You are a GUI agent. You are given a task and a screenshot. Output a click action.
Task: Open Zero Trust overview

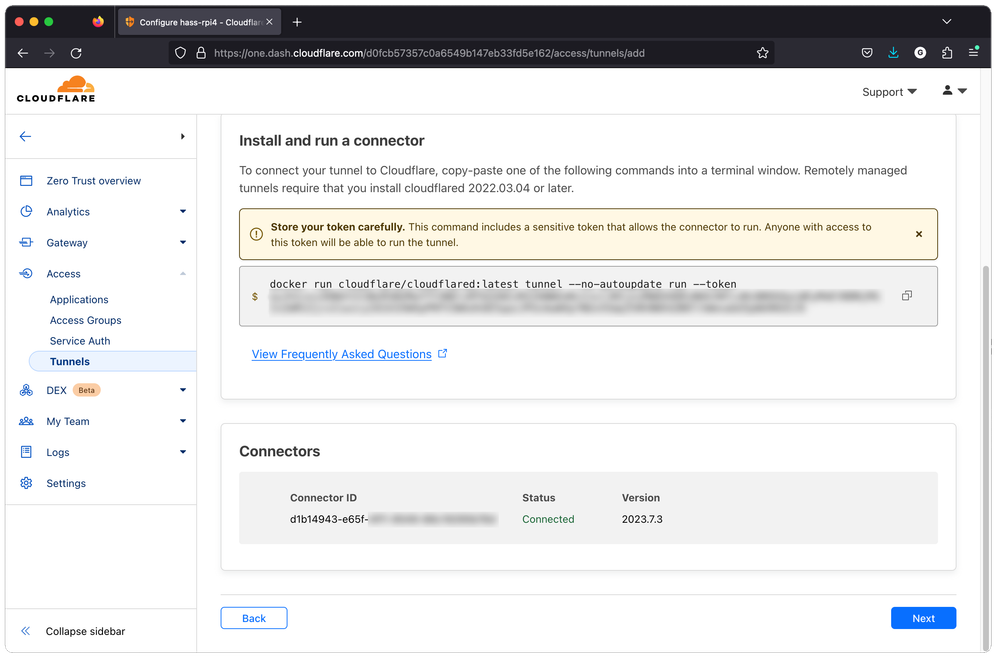(93, 181)
